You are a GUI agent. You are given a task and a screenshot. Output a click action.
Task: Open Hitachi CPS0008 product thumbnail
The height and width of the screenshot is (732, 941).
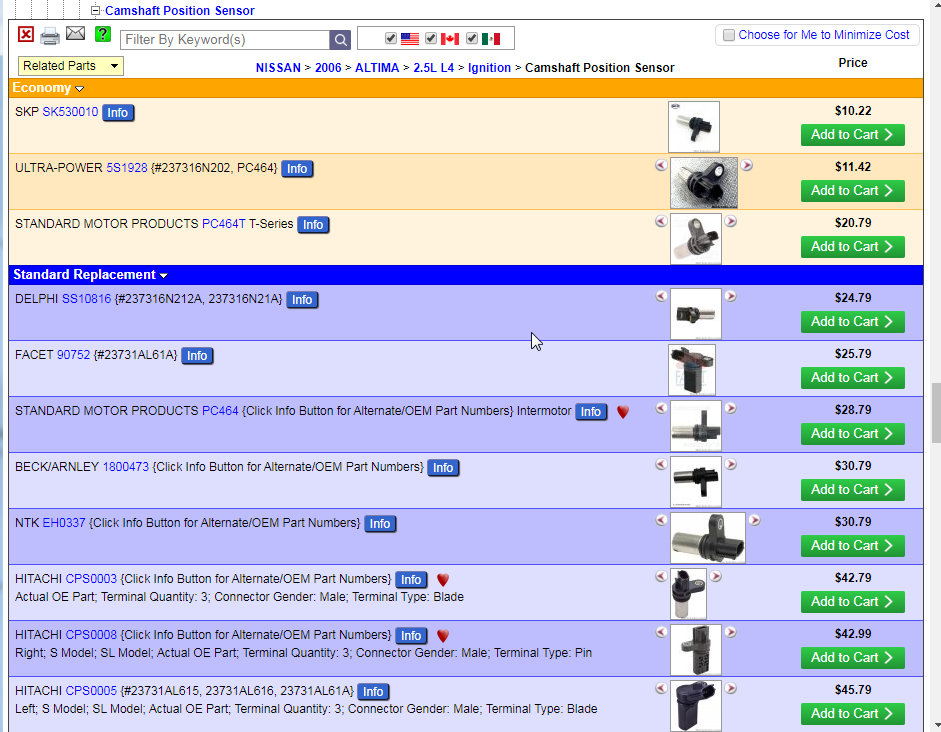click(x=696, y=650)
